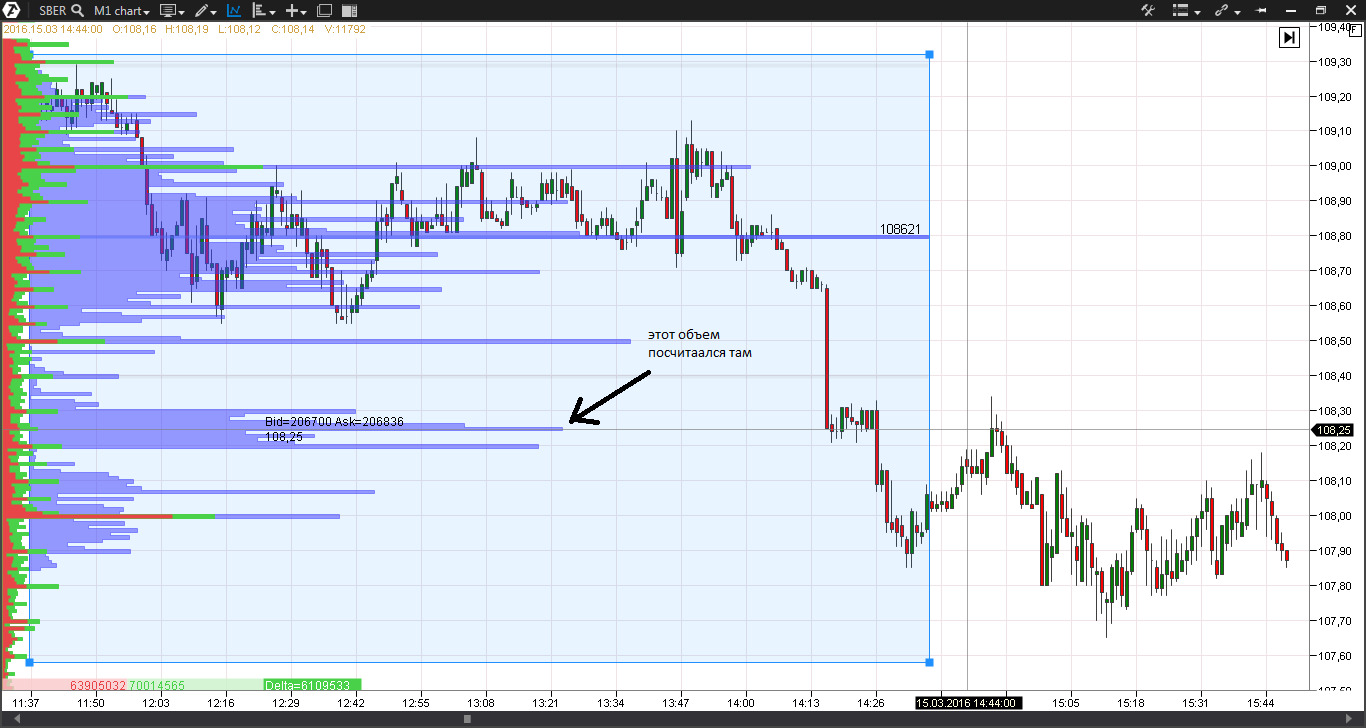The width and height of the screenshot is (1366, 728).
Task: Close the chart window
Action: [x=1349, y=10]
